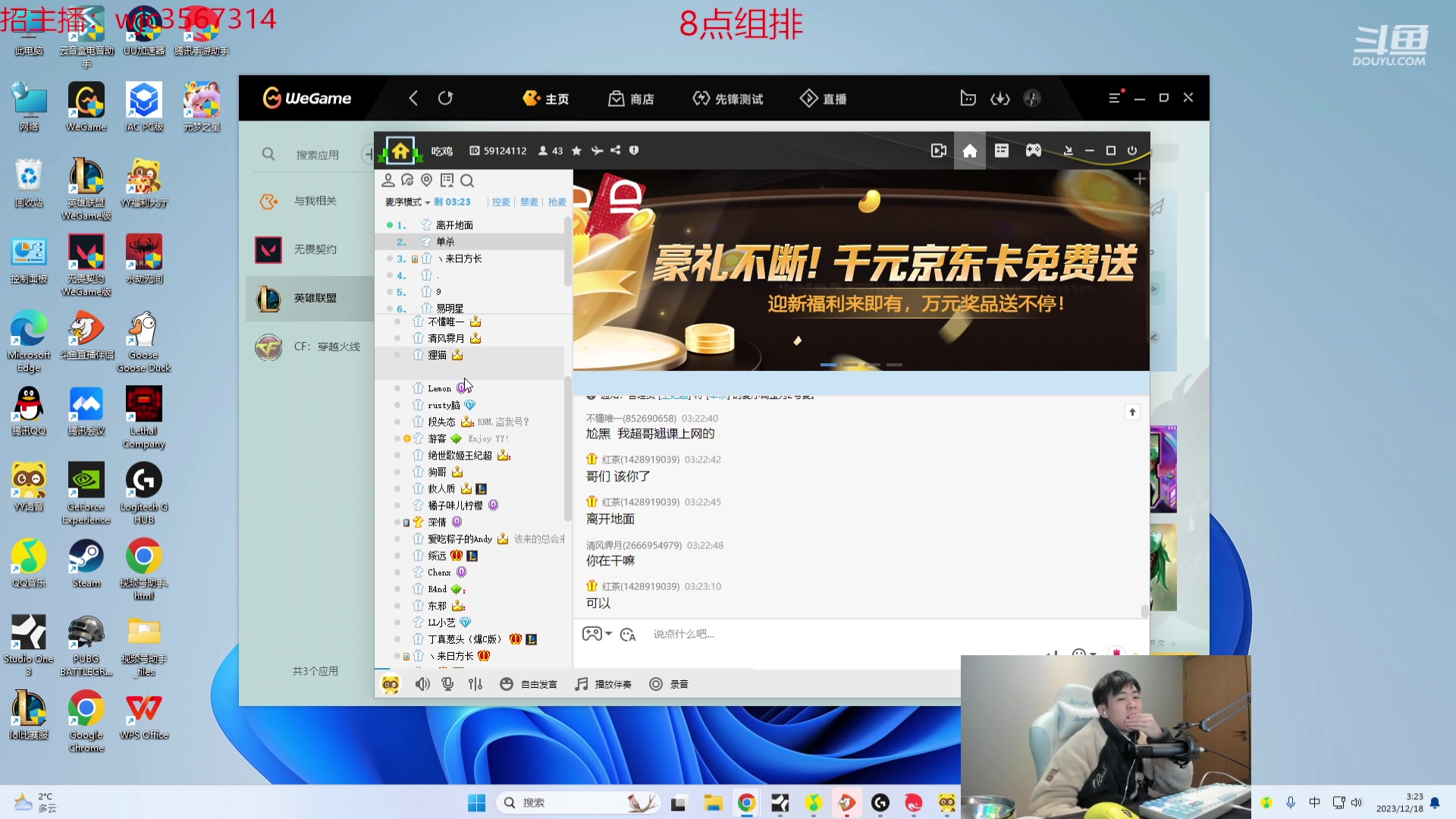Go back in WeGame
The height and width of the screenshot is (819, 1456).
point(413,98)
